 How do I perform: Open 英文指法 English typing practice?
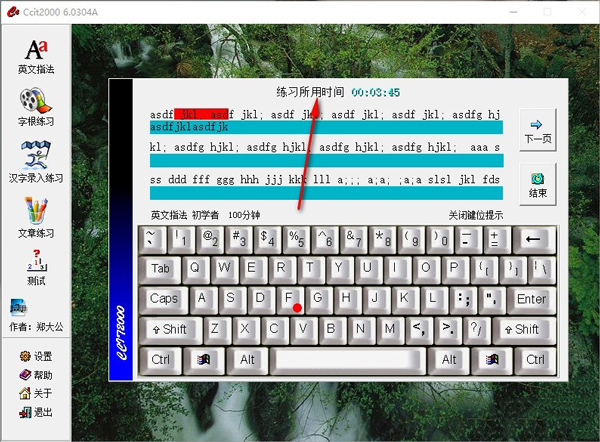36,57
